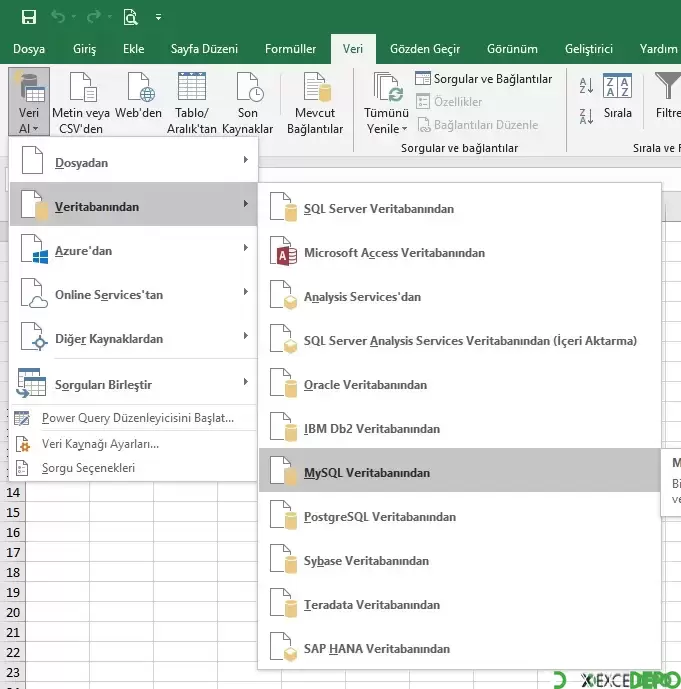Open the Sorguları Birleştir submenu
Viewport: 681px width, 689px height.
tap(134, 382)
